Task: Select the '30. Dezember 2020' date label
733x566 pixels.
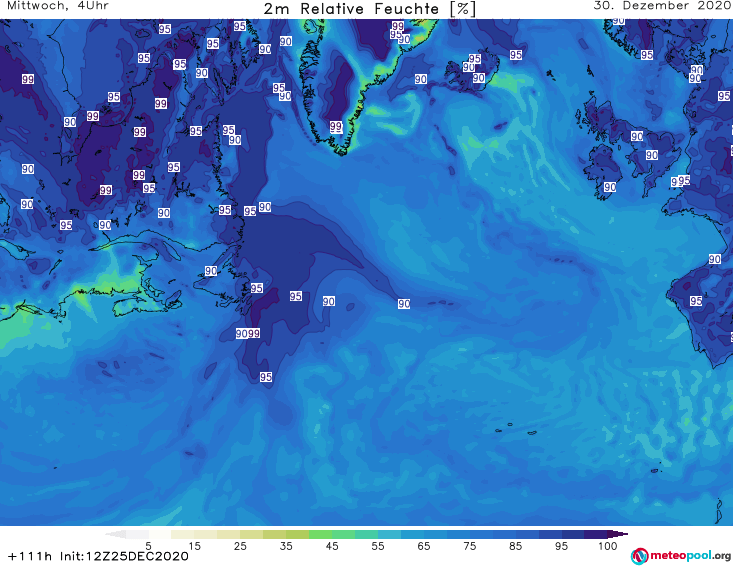Action: (x=663, y=6)
